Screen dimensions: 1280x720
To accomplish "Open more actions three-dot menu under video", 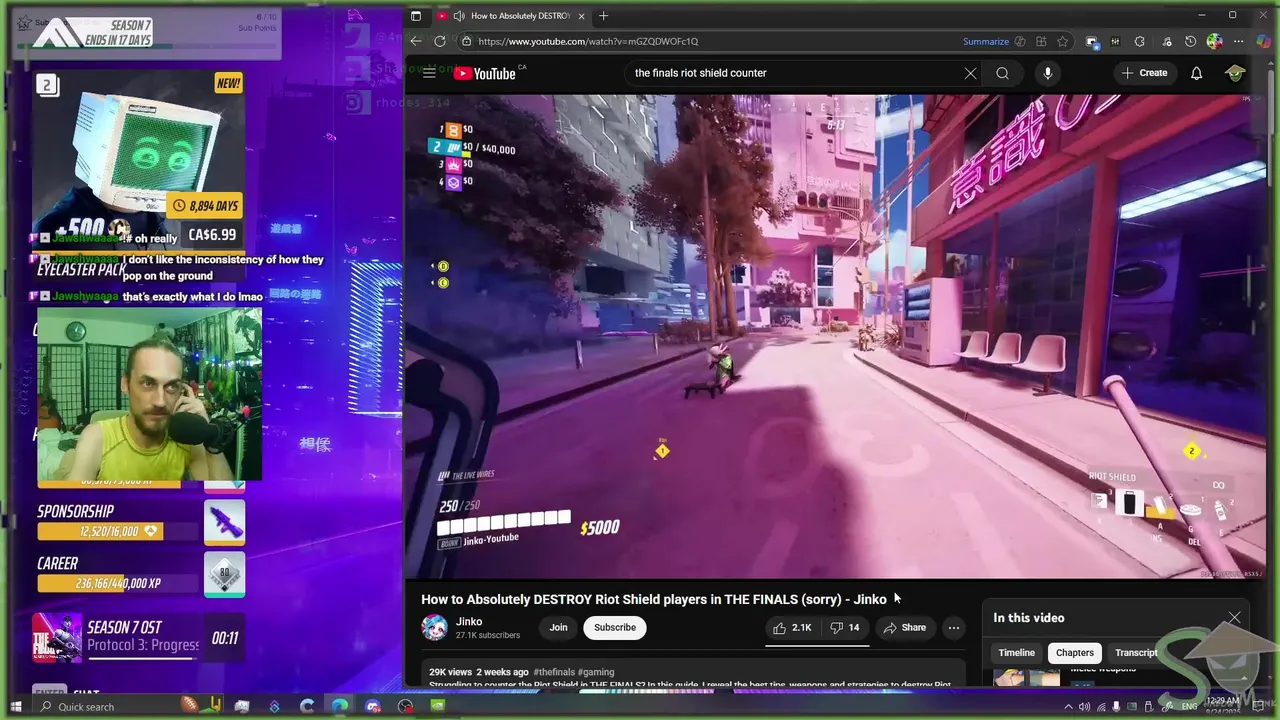I will coord(954,628).
